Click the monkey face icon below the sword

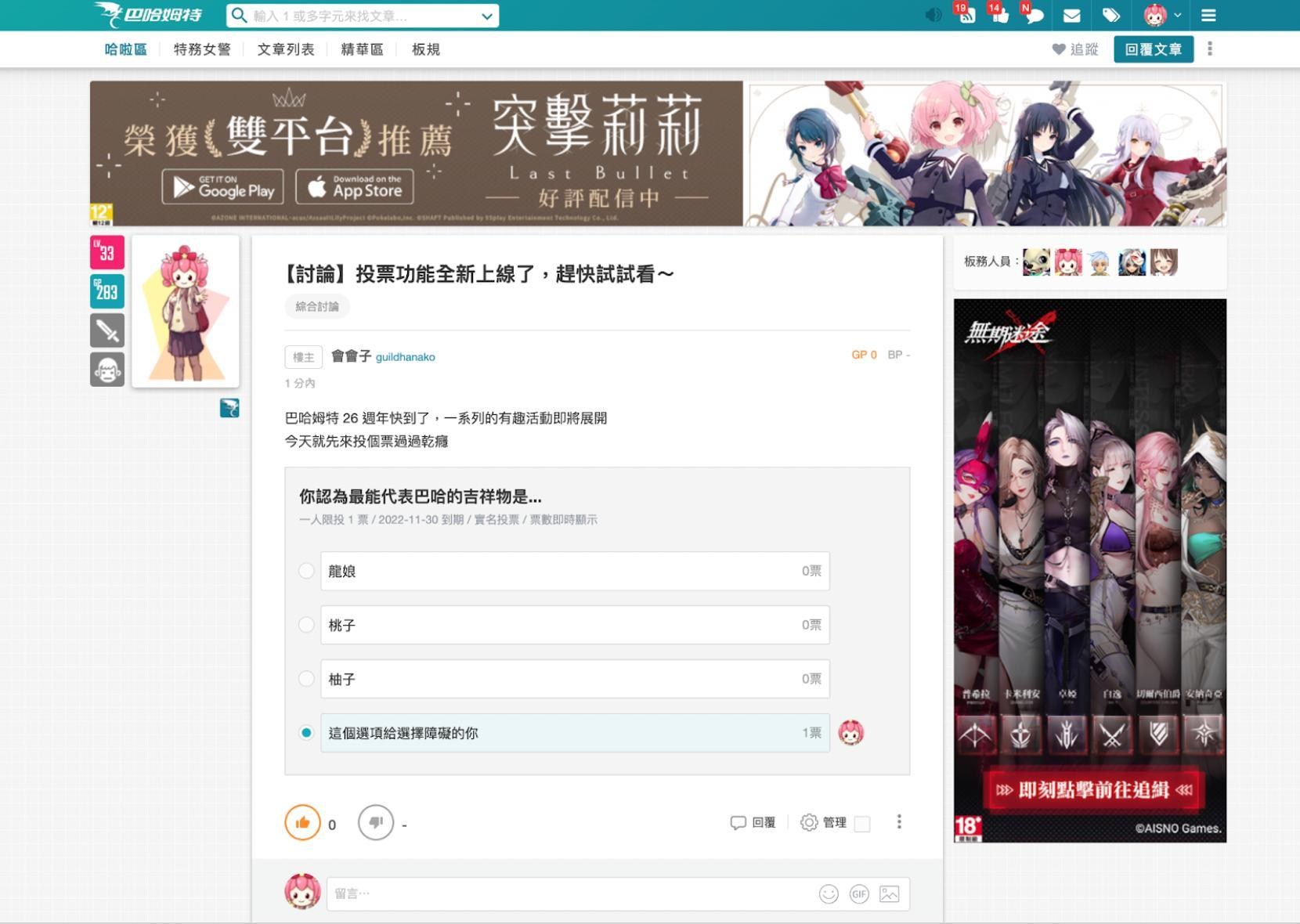point(107,369)
